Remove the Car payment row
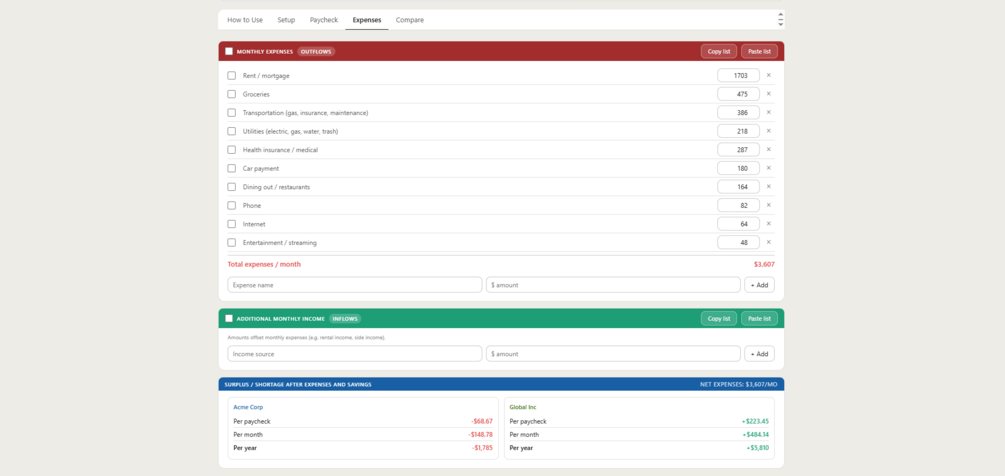Image resolution: width=1005 pixels, height=476 pixels. [768, 168]
